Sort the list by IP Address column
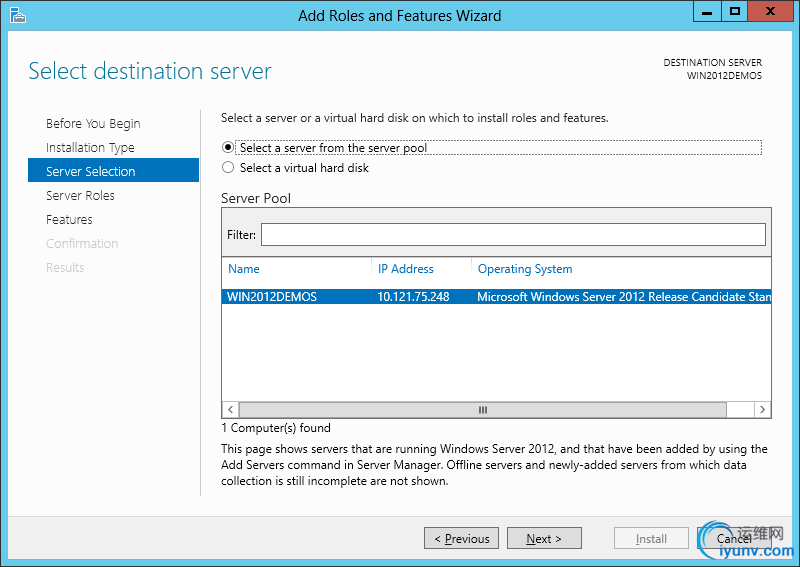 click(406, 269)
